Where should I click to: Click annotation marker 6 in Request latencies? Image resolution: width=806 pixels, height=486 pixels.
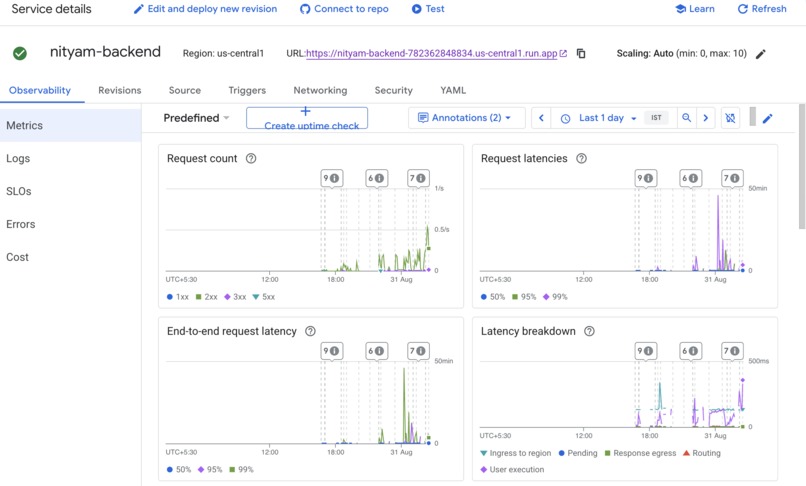coord(690,178)
